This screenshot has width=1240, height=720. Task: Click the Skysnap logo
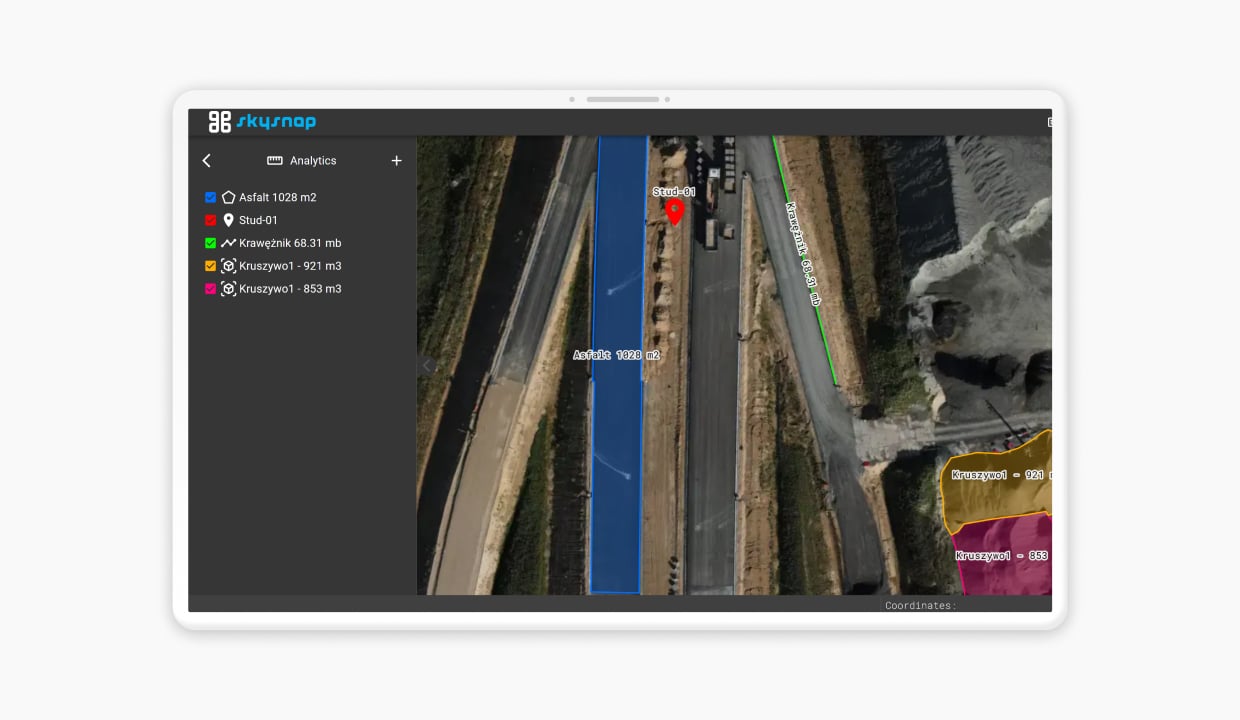pos(262,122)
